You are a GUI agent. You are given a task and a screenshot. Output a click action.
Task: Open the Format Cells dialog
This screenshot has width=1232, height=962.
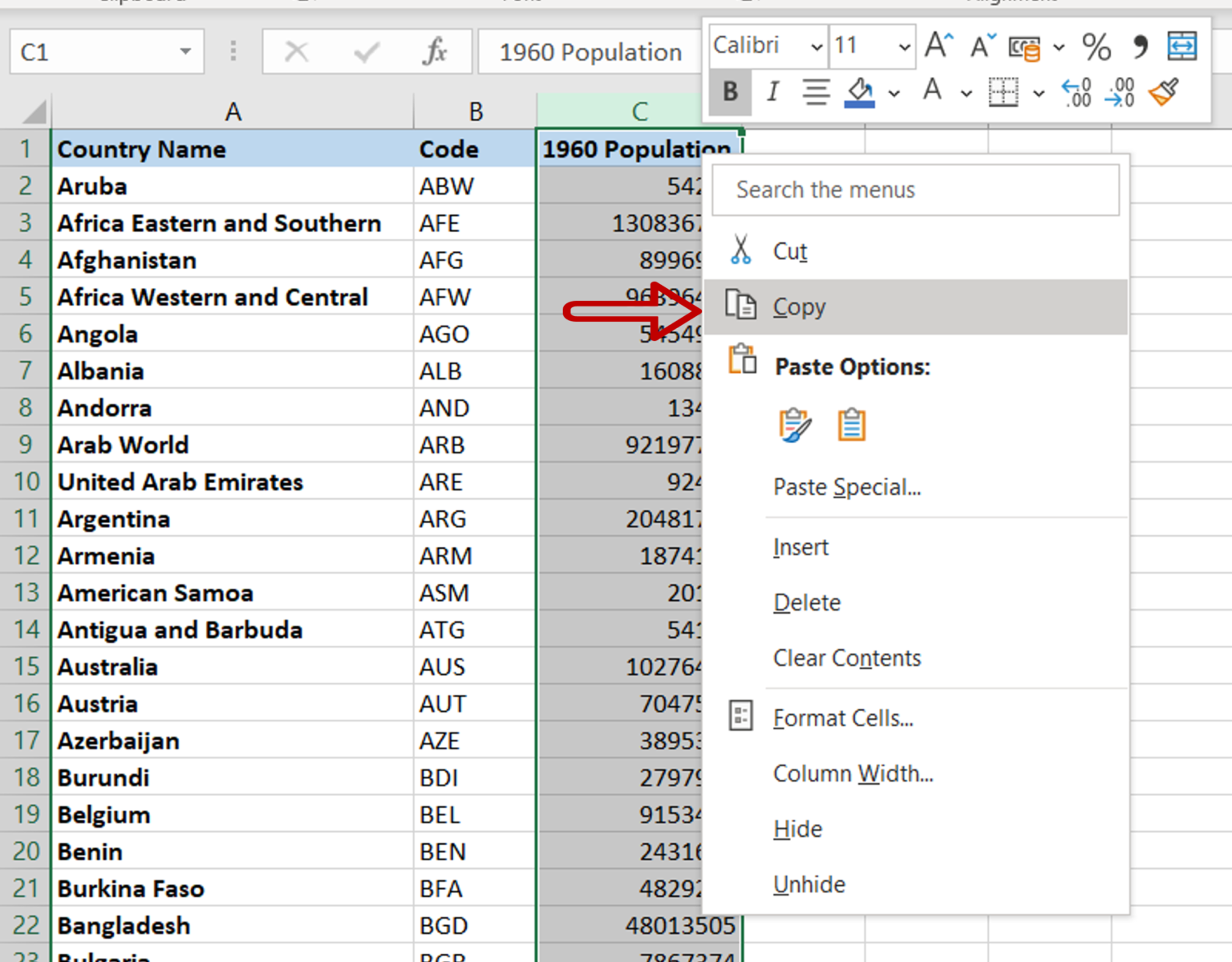click(843, 718)
